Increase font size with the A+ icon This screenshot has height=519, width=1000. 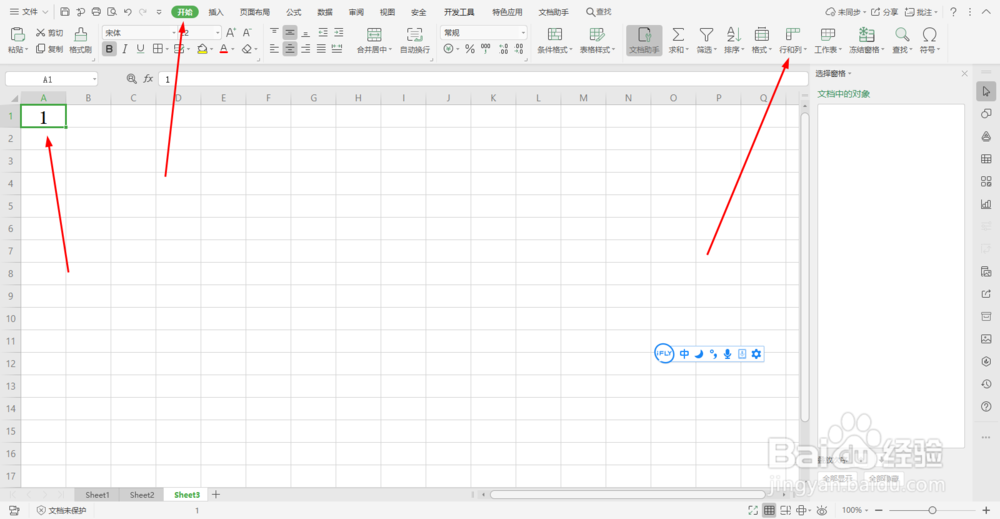click(x=231, y=33)
